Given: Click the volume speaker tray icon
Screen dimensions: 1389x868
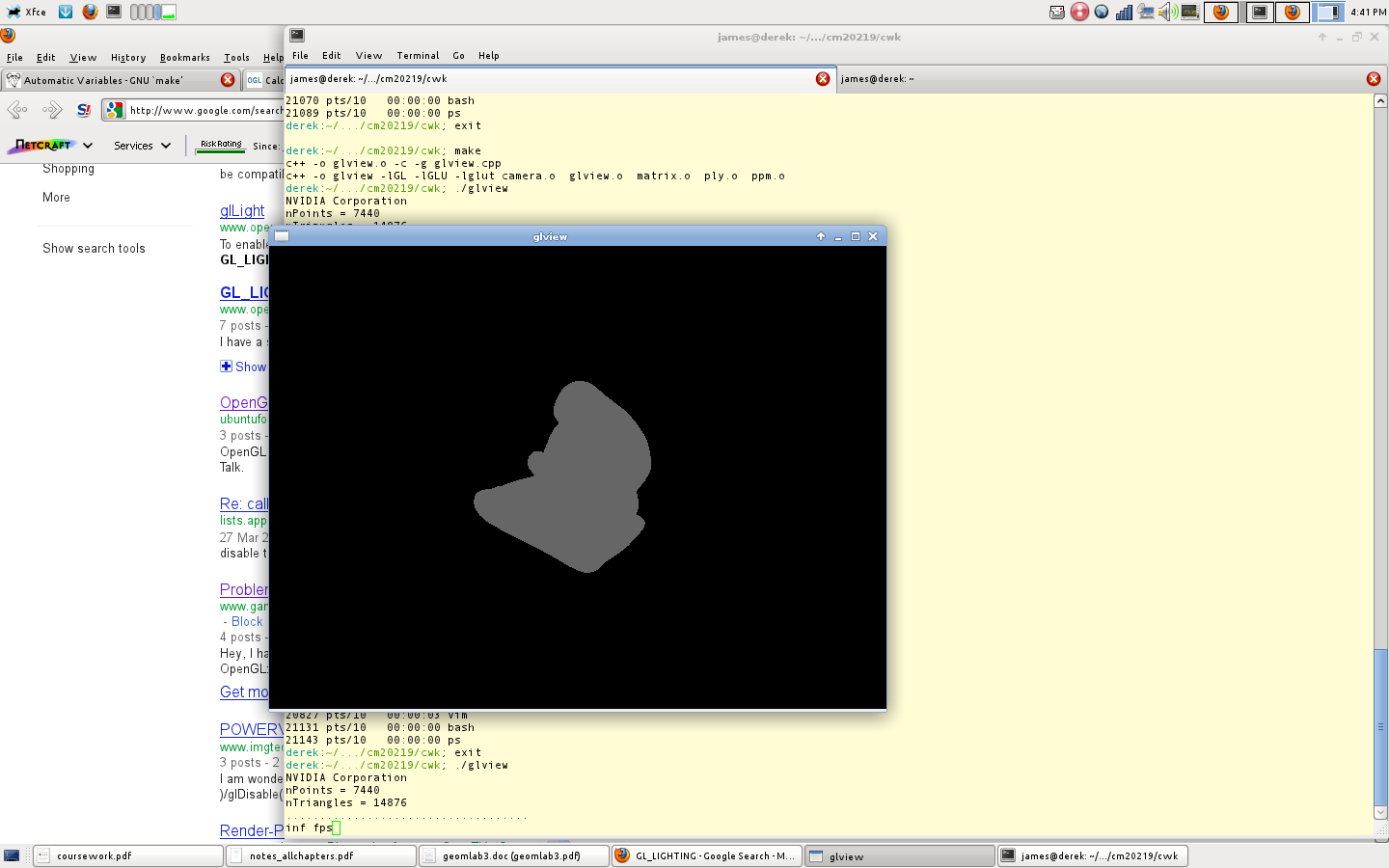Looking at the screenshot, I should pyautogui.click(x=1167, y=12).
